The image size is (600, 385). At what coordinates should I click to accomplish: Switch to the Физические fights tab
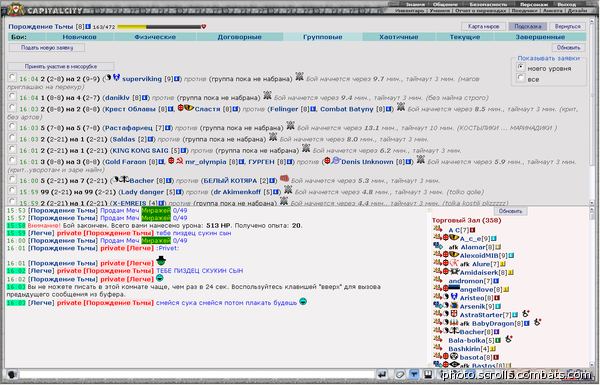155,37
